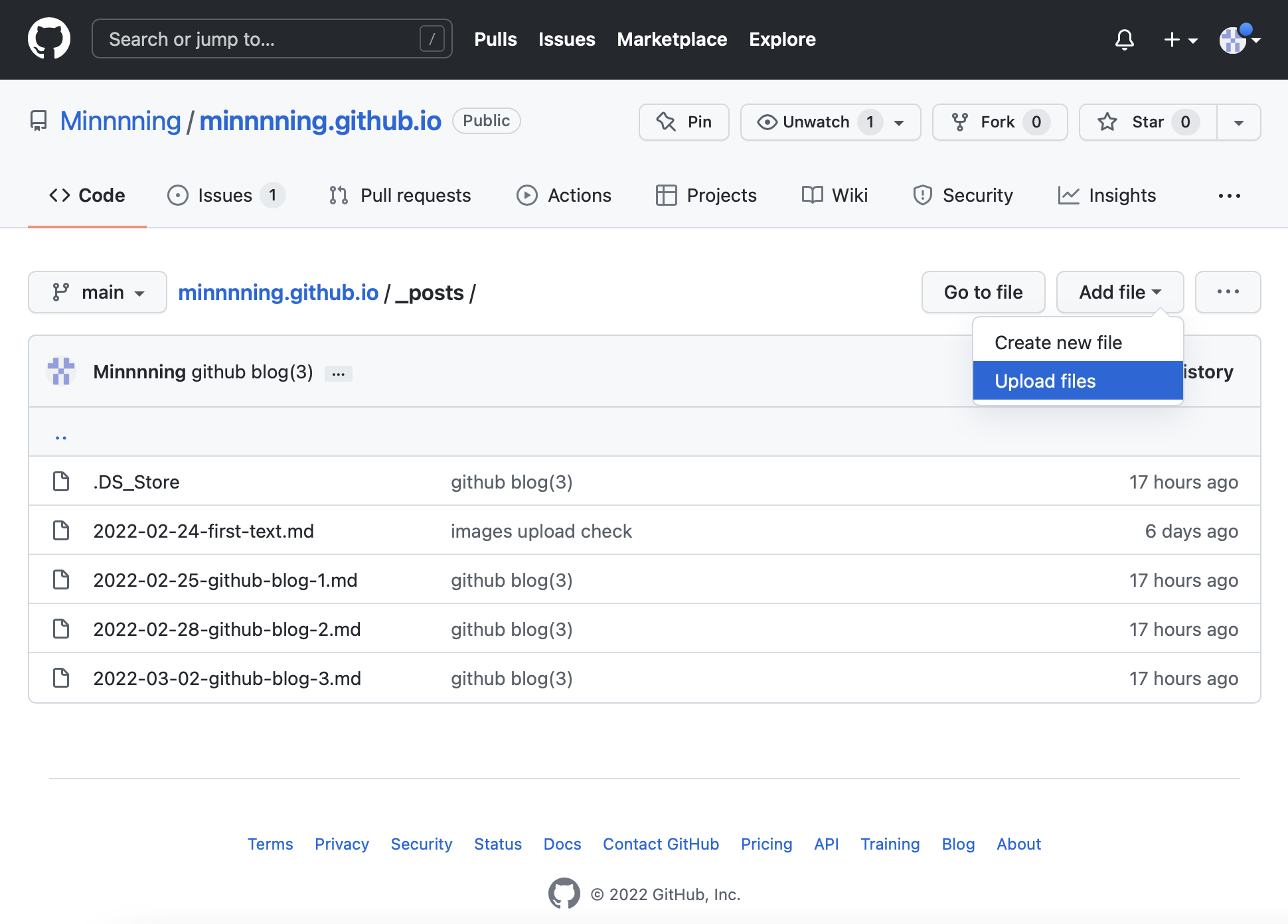Toggle Star on this repository
The height and width of the screenshot is (924, 1288).
click(1148, 122)
